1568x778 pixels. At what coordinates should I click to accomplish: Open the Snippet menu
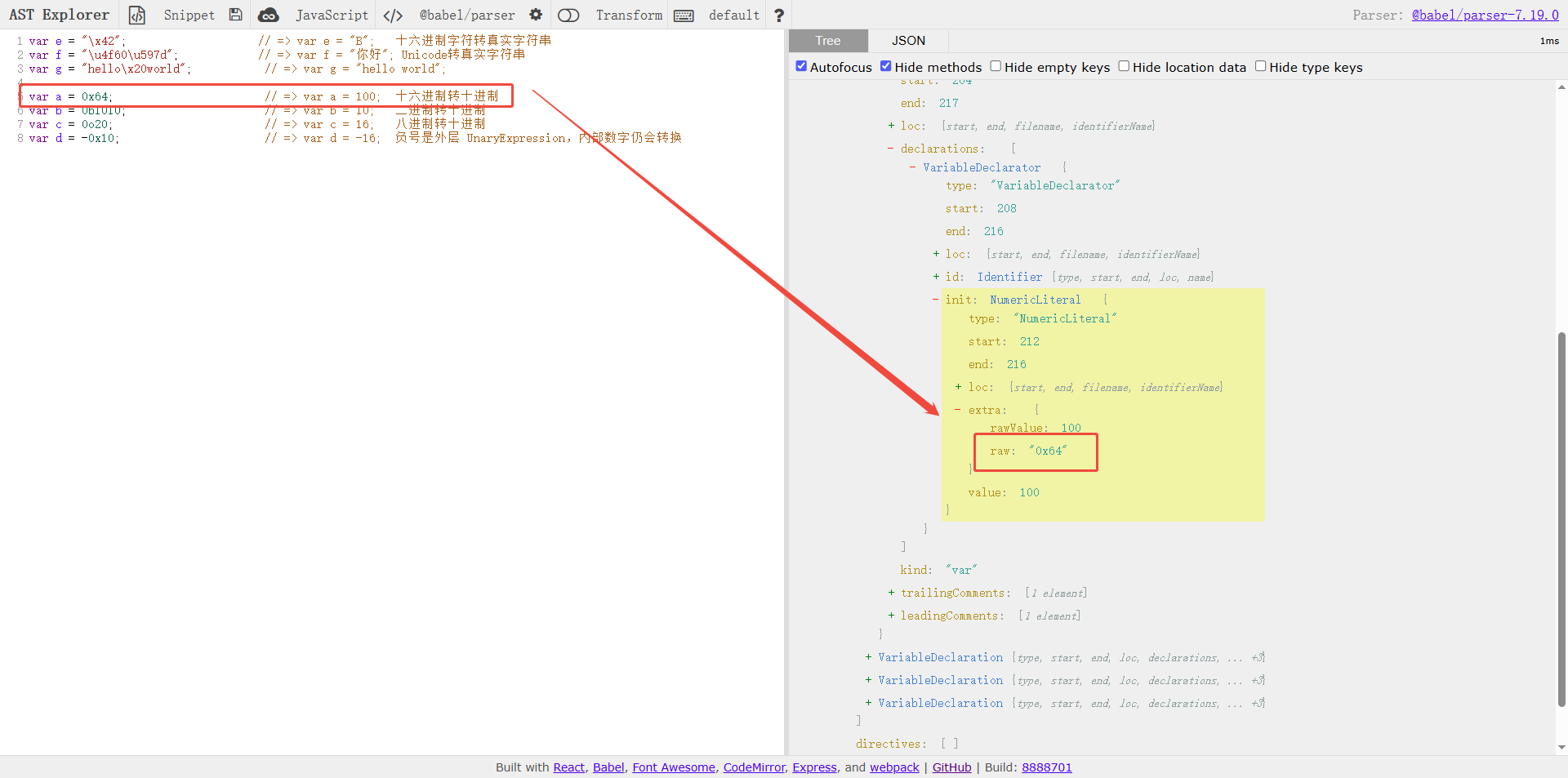pos(189,15)
